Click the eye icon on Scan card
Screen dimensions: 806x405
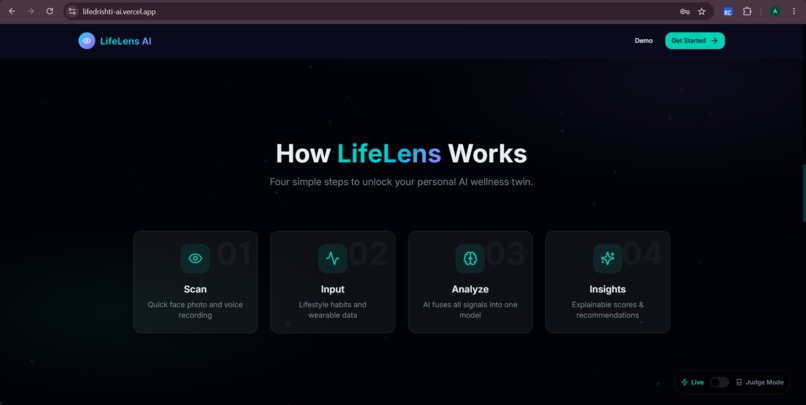[x=195, y=259]
